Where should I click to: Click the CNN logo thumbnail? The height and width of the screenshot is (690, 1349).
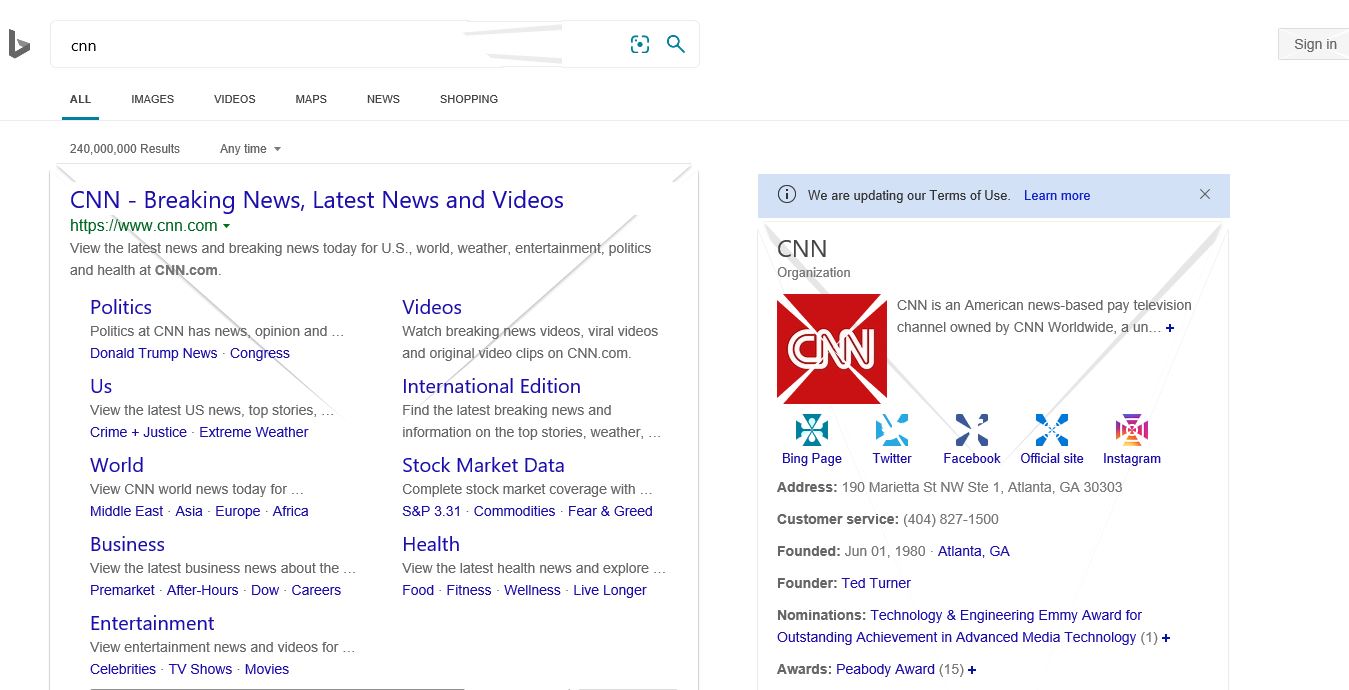tap(832, 349)
